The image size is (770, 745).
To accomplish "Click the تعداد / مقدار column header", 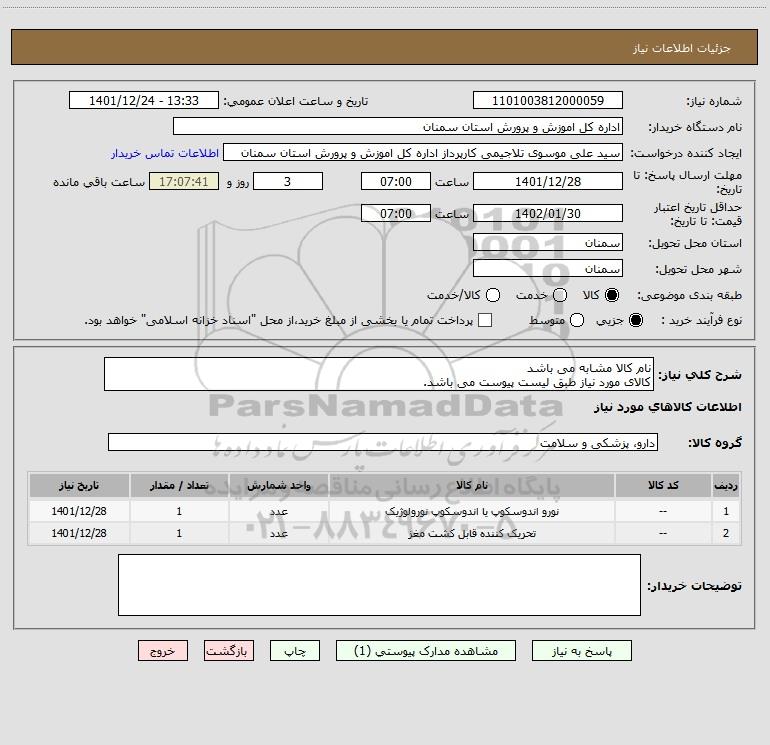I will (179, 485).
